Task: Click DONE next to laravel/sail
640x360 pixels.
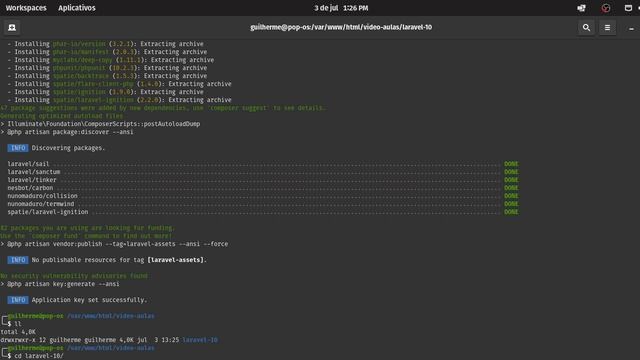Action: point(511,164)
